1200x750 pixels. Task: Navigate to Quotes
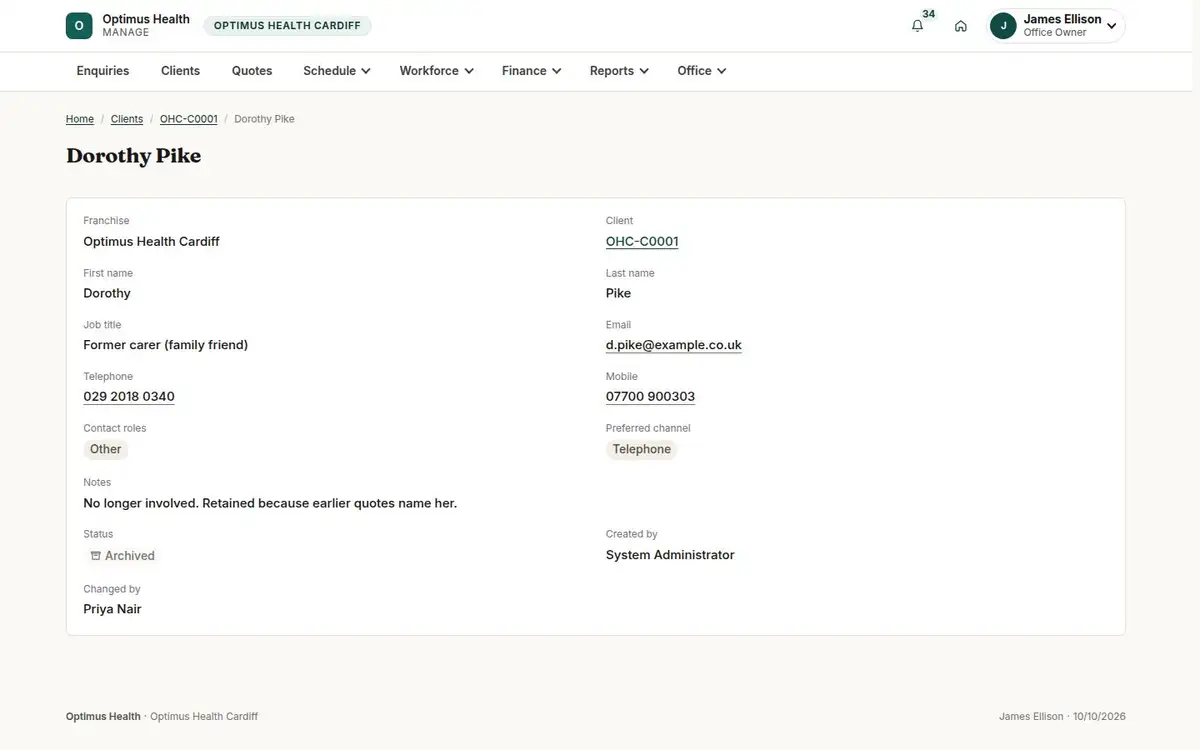[x=252, y=71]
